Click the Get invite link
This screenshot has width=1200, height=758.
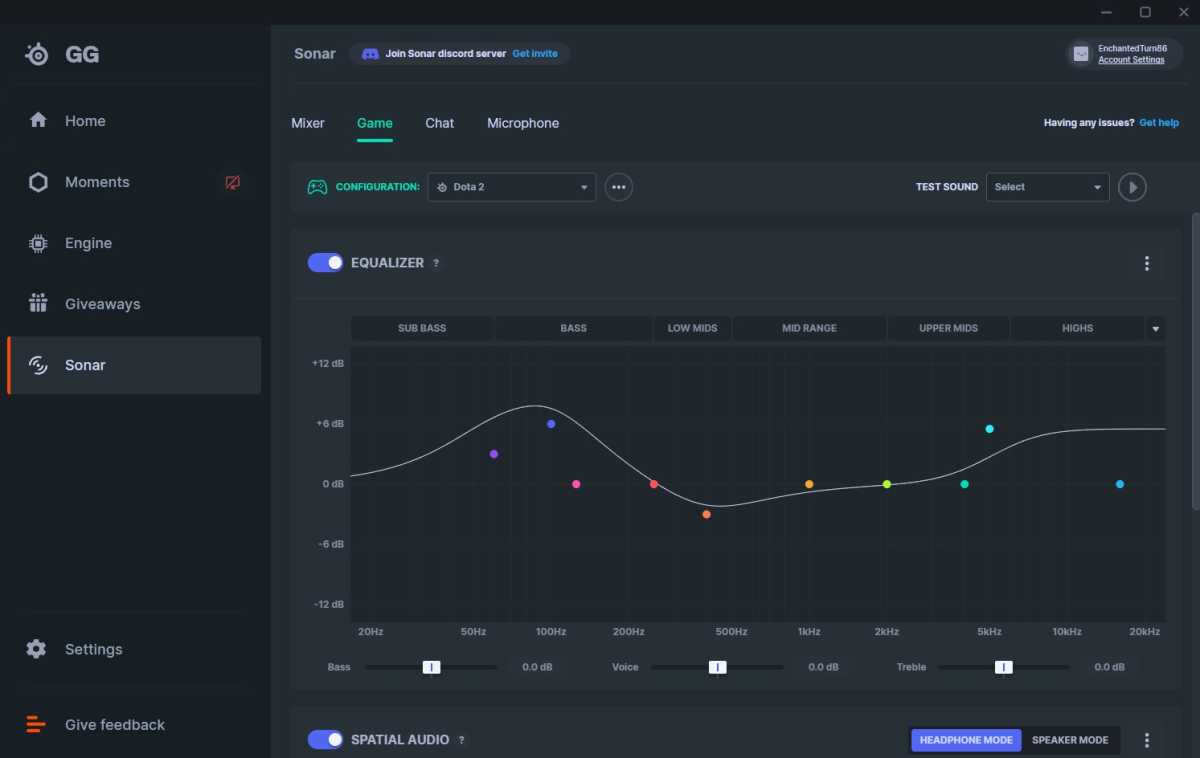click(535, 54)
